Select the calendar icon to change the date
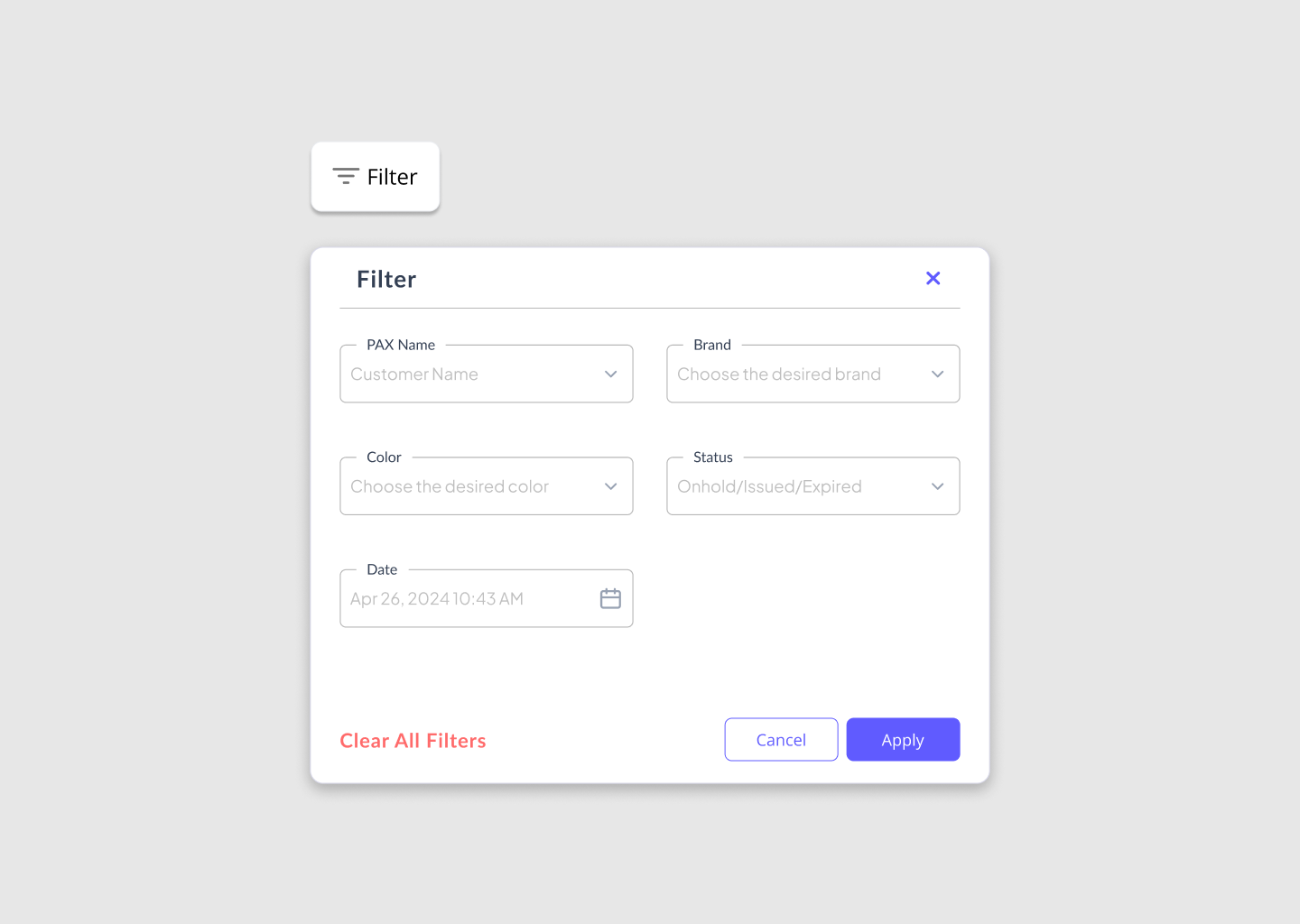 click(x=610, y=598)
